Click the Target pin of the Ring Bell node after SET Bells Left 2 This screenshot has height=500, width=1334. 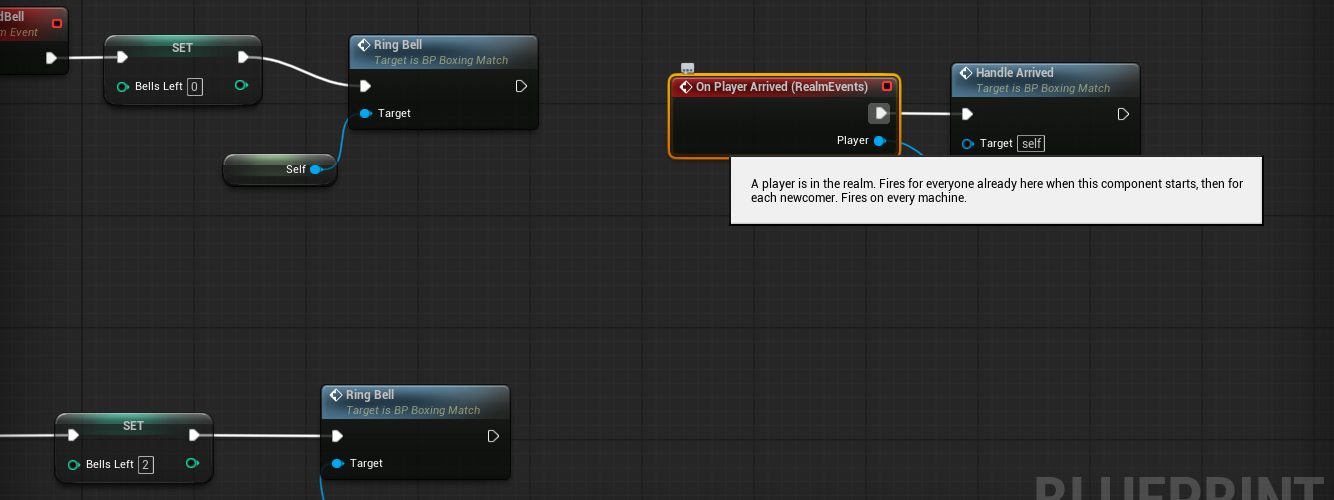coord(337,463)
